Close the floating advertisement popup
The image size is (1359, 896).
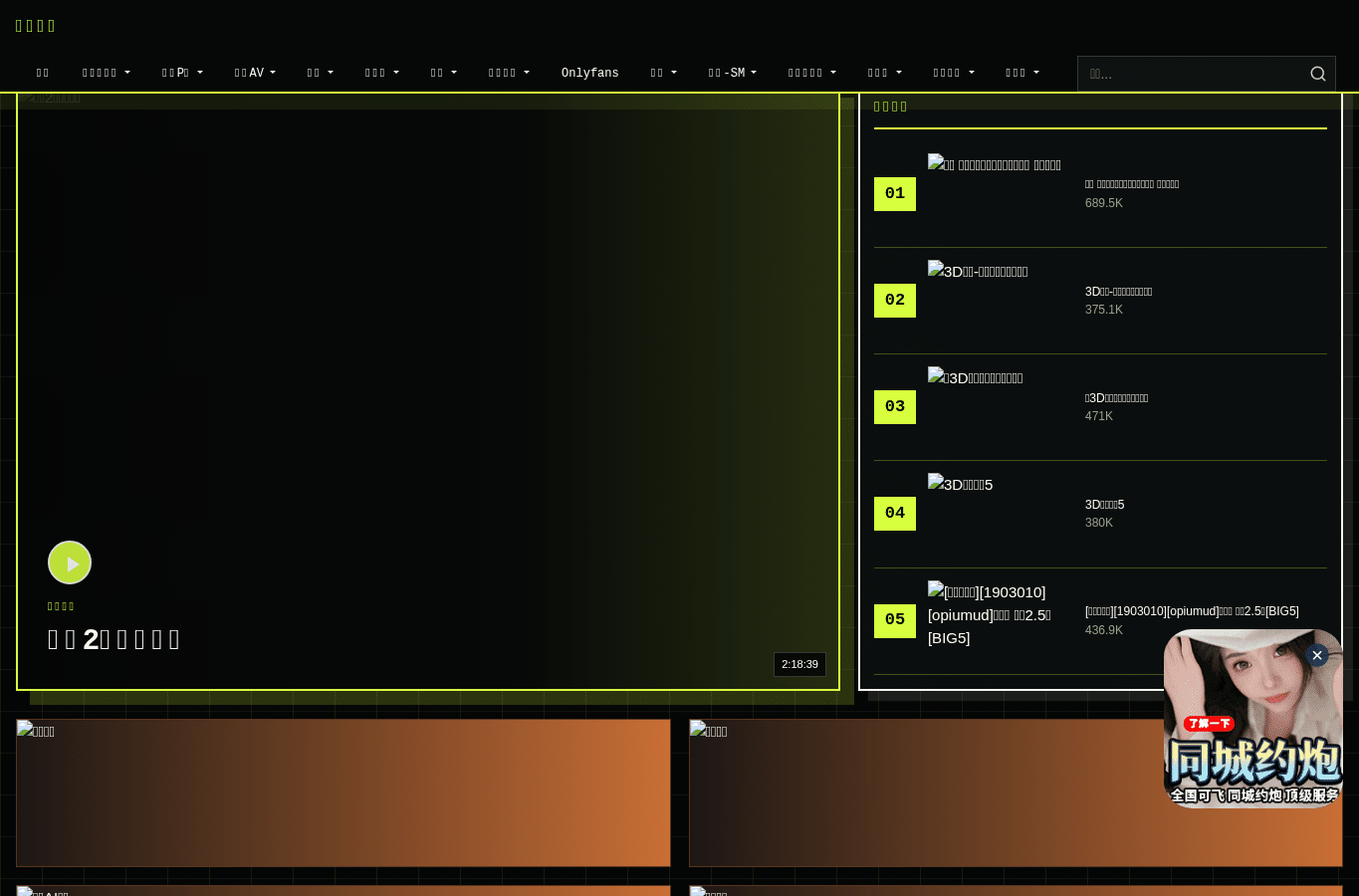(x=1317, y=655)
